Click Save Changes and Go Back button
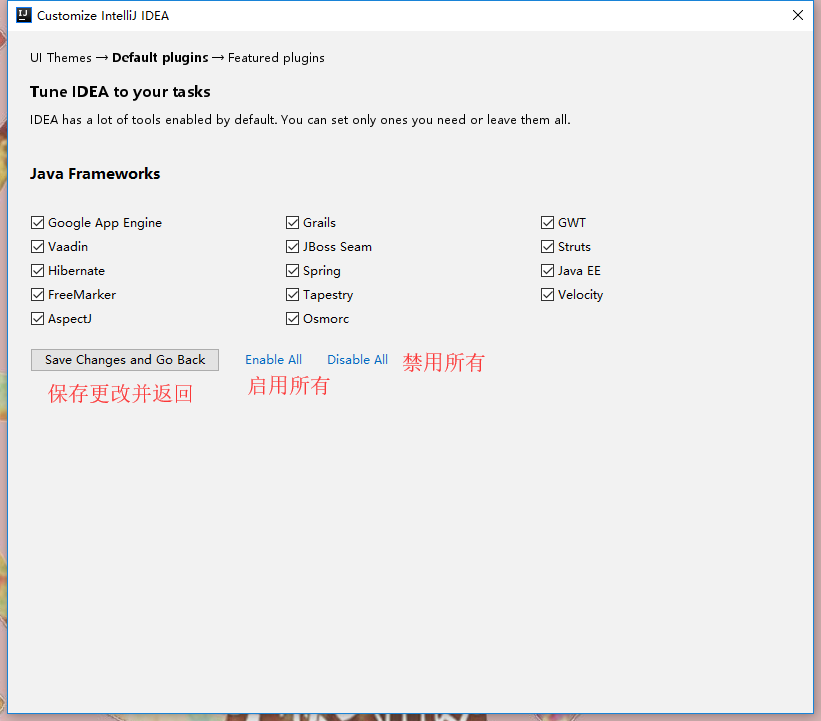Image resolution: width=821 pixels, height=721 pixels. [125, 360]
